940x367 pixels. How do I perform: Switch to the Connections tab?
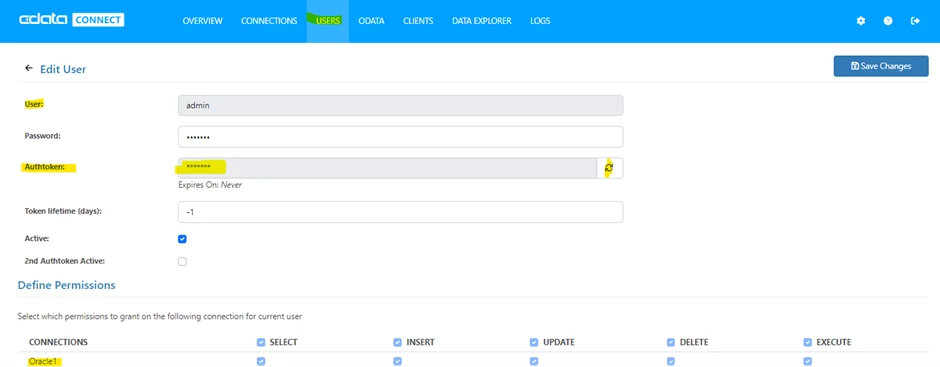pyautogui.click(x=269, y=21)
